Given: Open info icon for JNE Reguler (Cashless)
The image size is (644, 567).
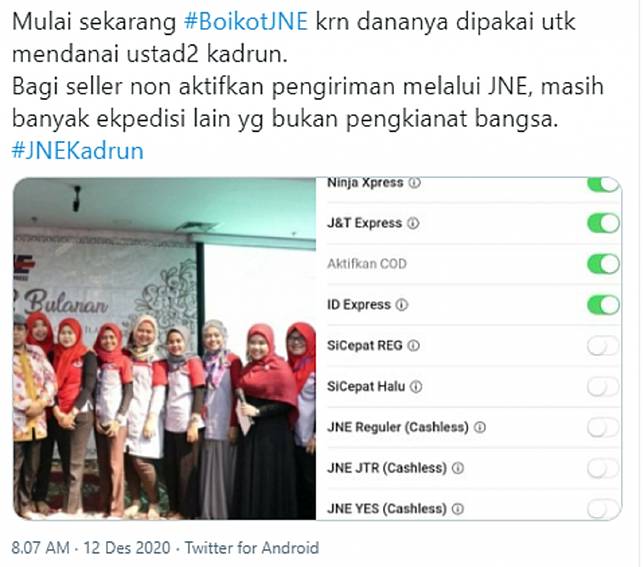Looking at the screenshot, I should 480,427.
